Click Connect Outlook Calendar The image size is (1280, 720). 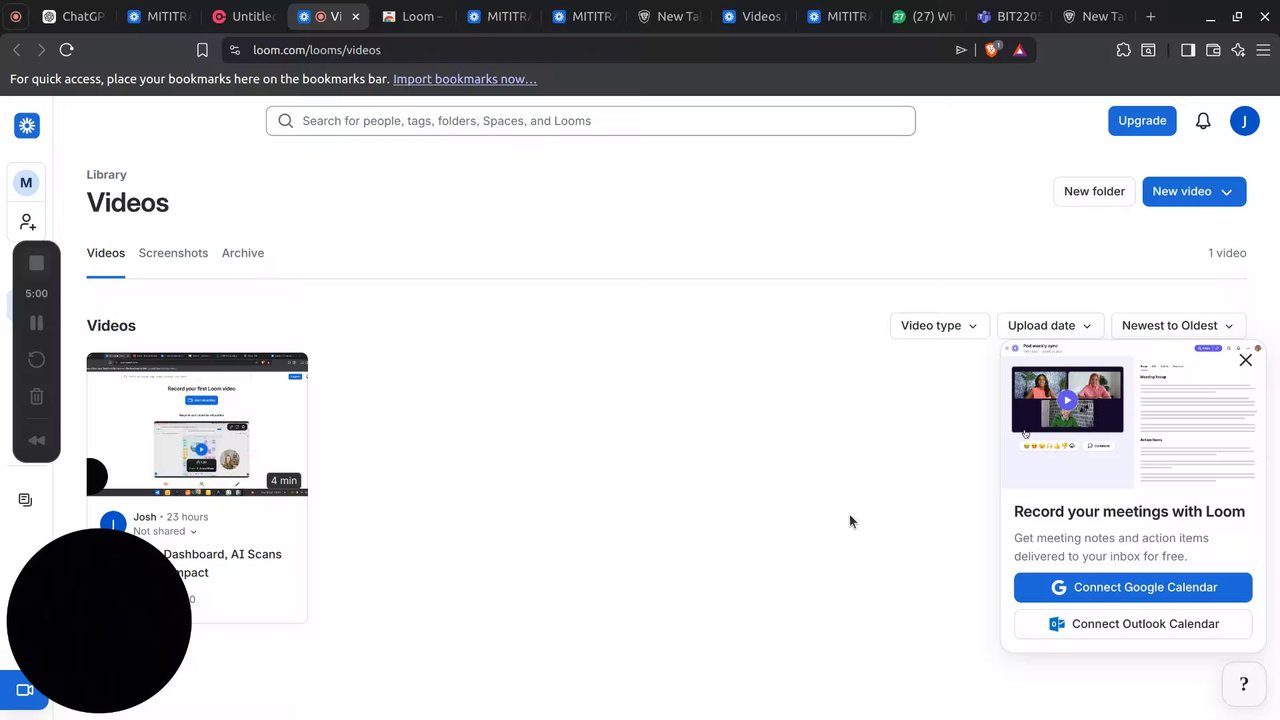click(x=1133, y=624)
